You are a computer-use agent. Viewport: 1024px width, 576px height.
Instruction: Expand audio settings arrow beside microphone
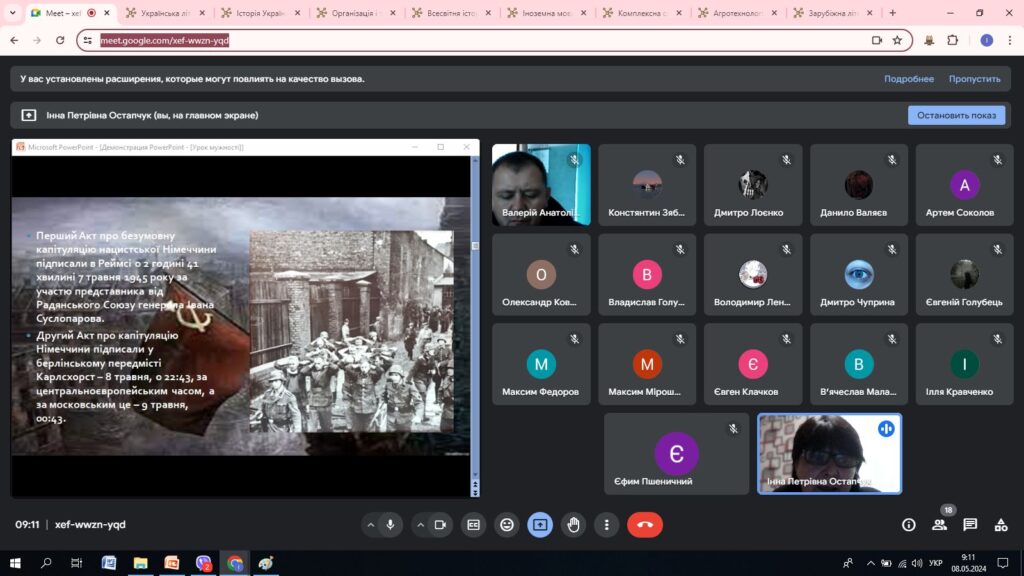(370, 524)
